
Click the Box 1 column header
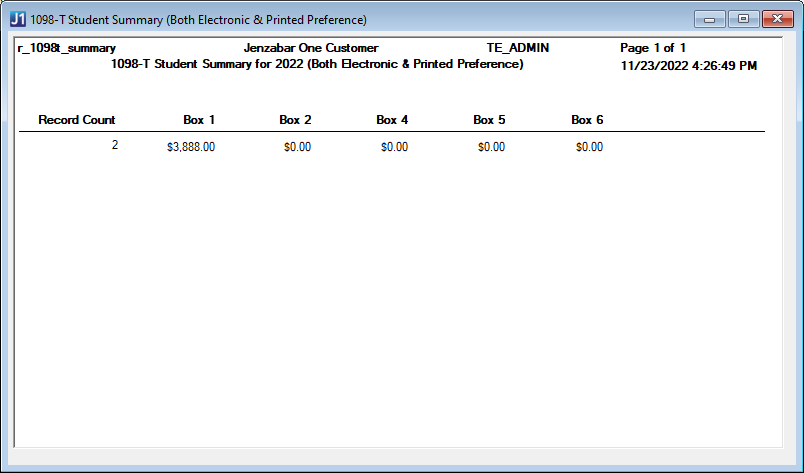pyautogui.click(x=199, y=120)
